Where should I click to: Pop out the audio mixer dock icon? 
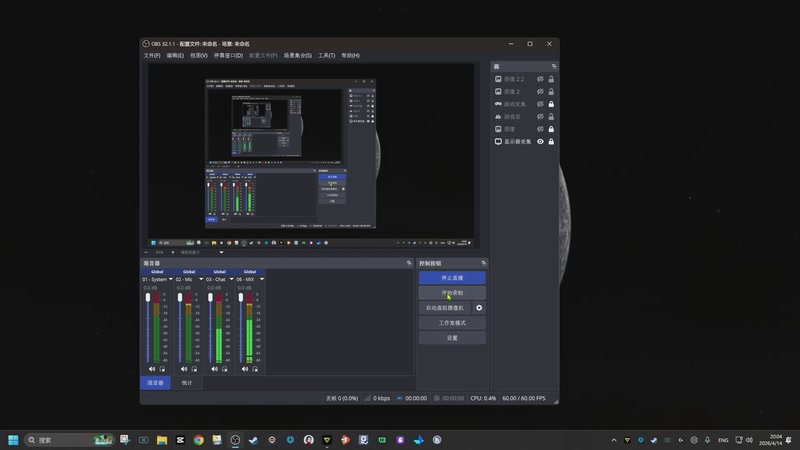pos(409,263)
